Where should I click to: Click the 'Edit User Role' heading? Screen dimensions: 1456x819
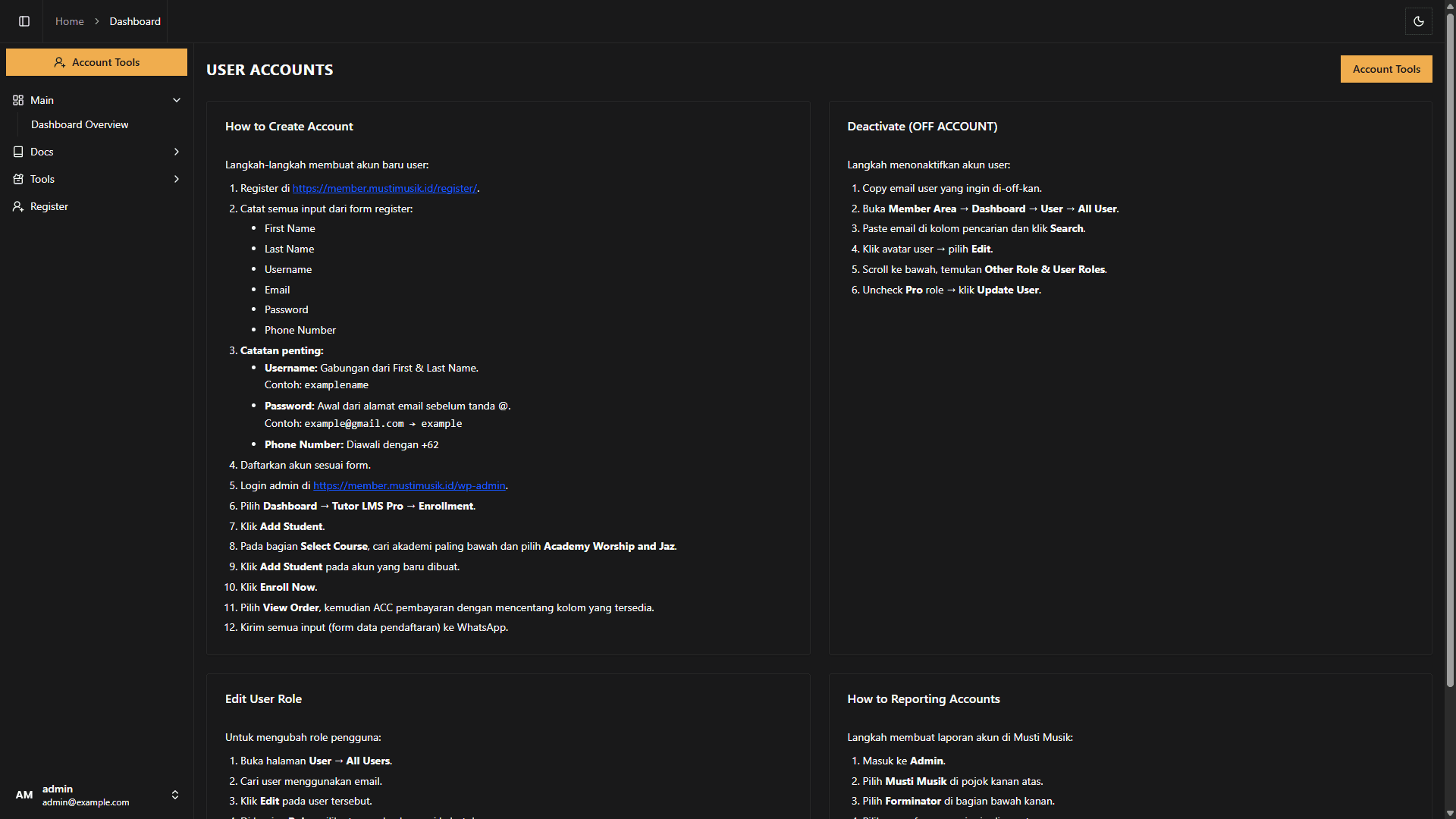pyautogui.click(x=263, y=698)
